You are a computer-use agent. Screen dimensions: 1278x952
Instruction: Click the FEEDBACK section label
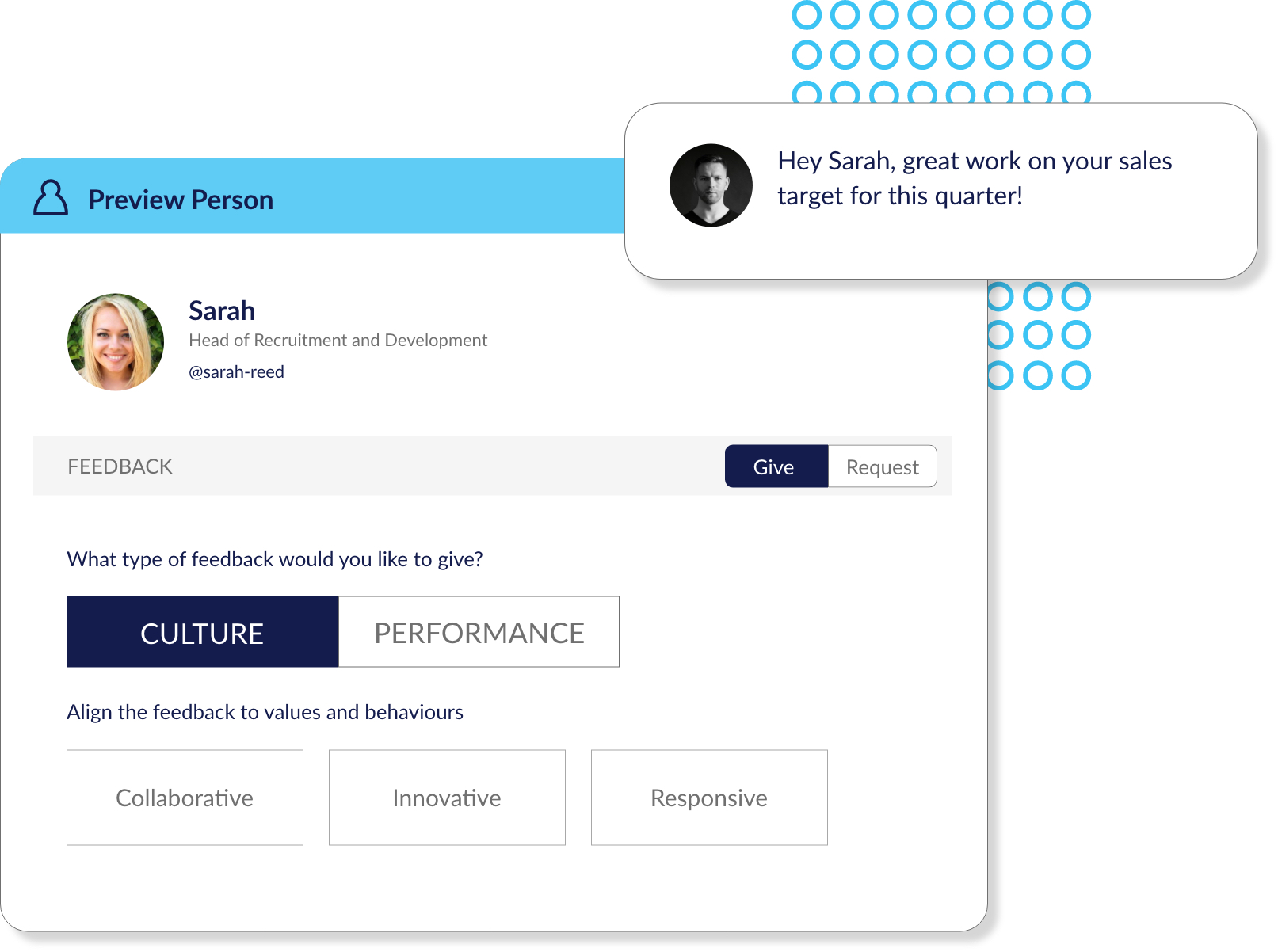[120, 466]
